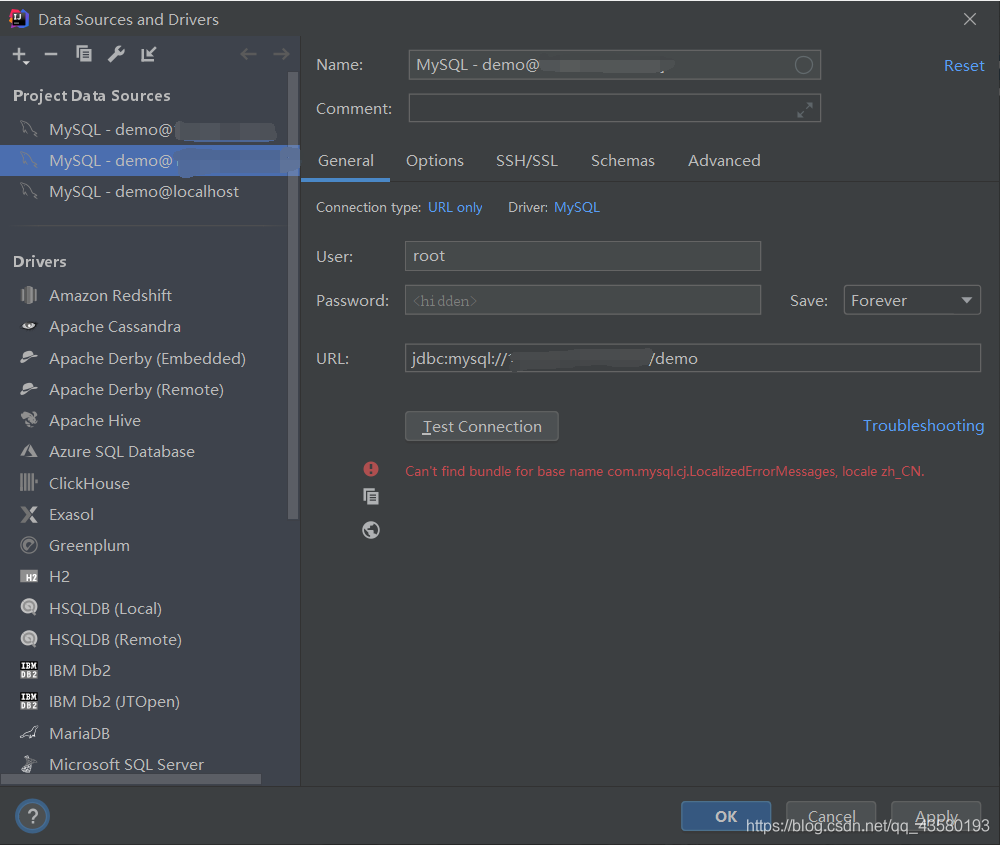Click the left panel horizontal scrollbar
Screen dimensions: 1000x845
pyautogui.click(x=131, y=779)
